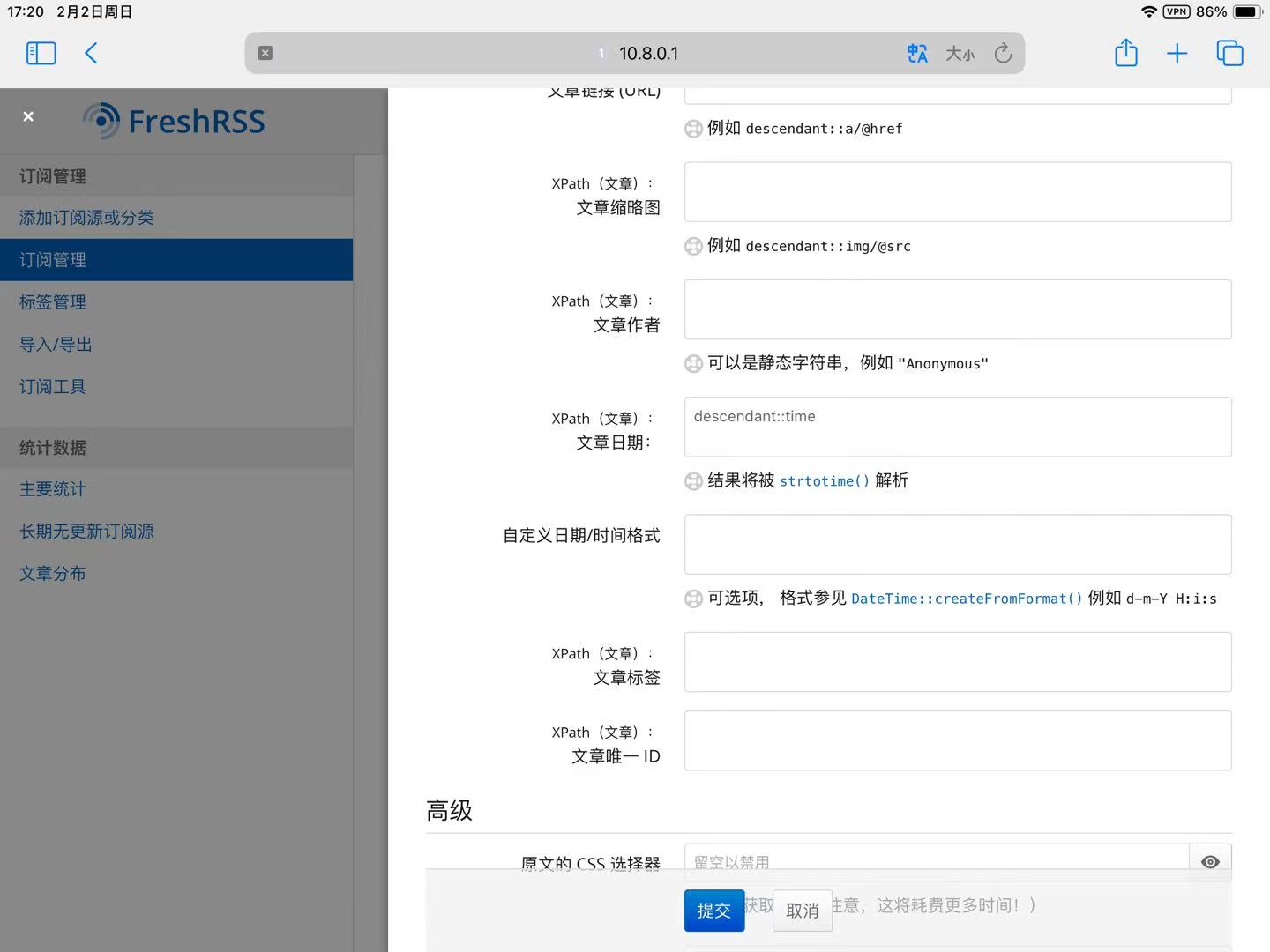
Task: Open Safari's share sheet icon
Action: click(1125, 53)
